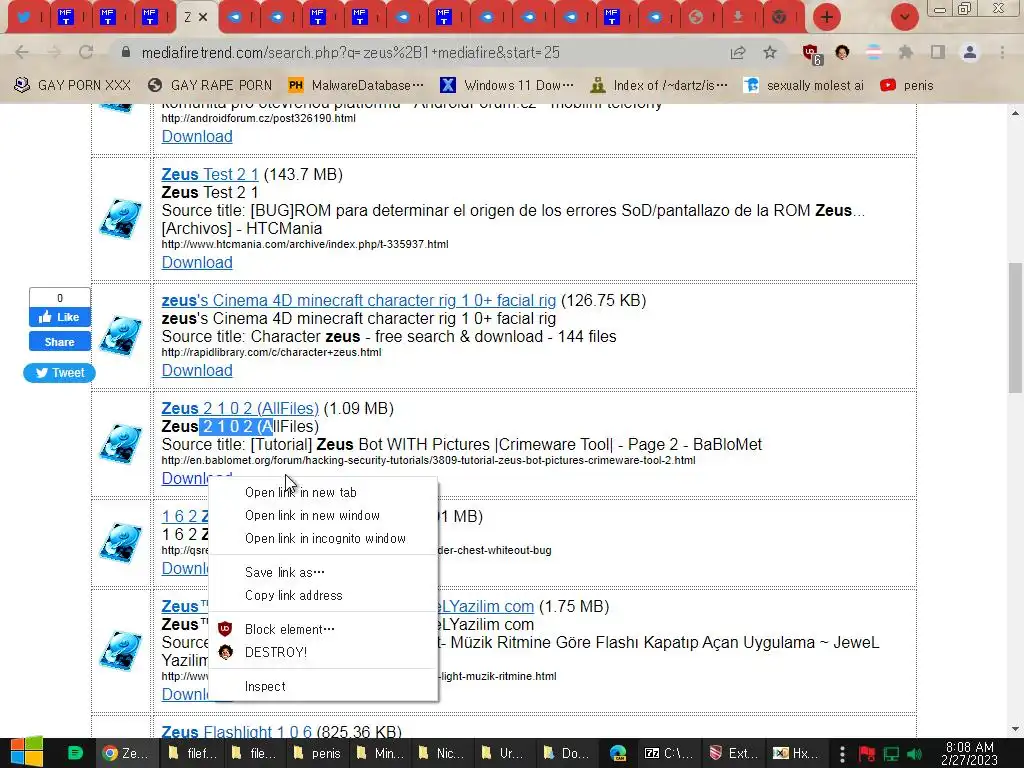
Task: Open the Windows 11 Dow… bookmark
Action: [506, 86]
